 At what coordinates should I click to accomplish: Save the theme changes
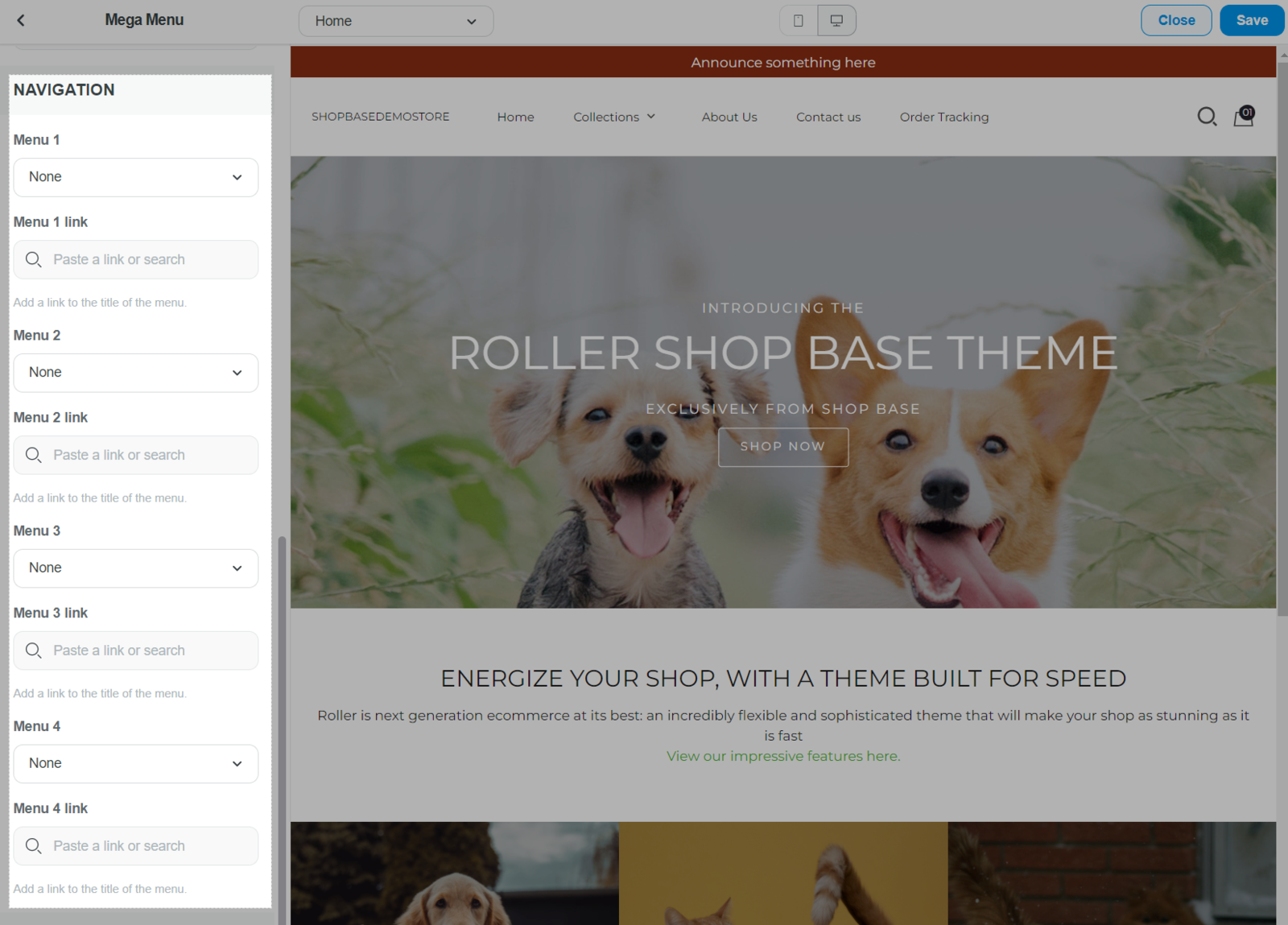[1252, 20]
